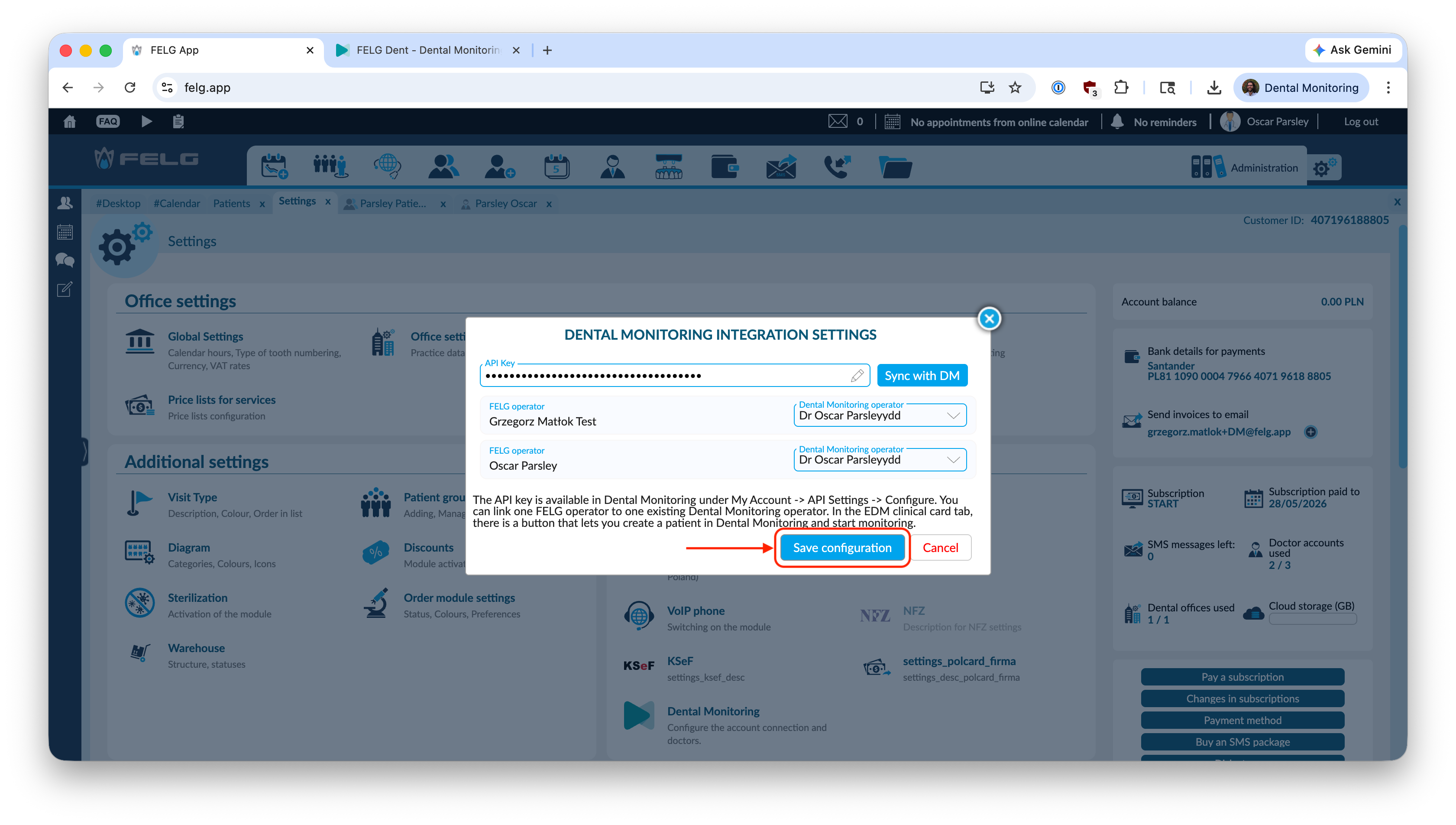Open the FAQ icon
The height and width of the screenshot is (825, 1456).
107,122
